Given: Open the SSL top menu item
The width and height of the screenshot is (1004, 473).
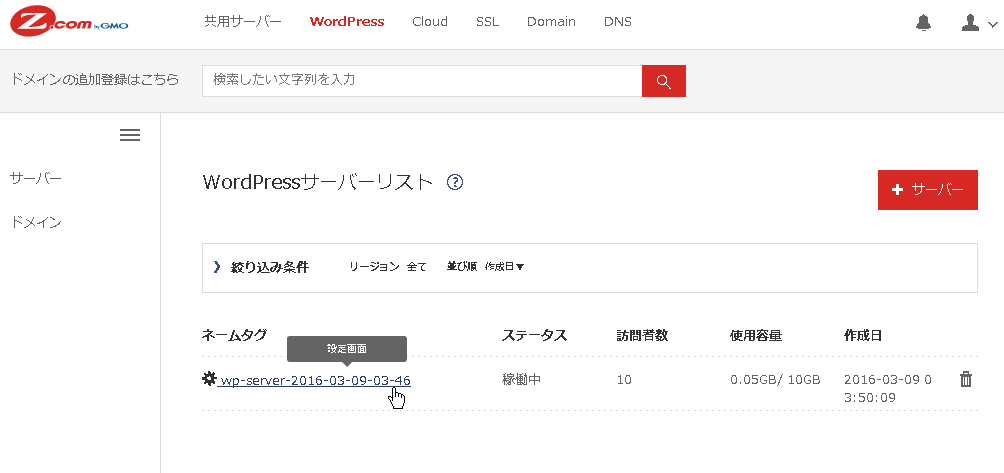Looking at the screenshot, I should [487, 22].
